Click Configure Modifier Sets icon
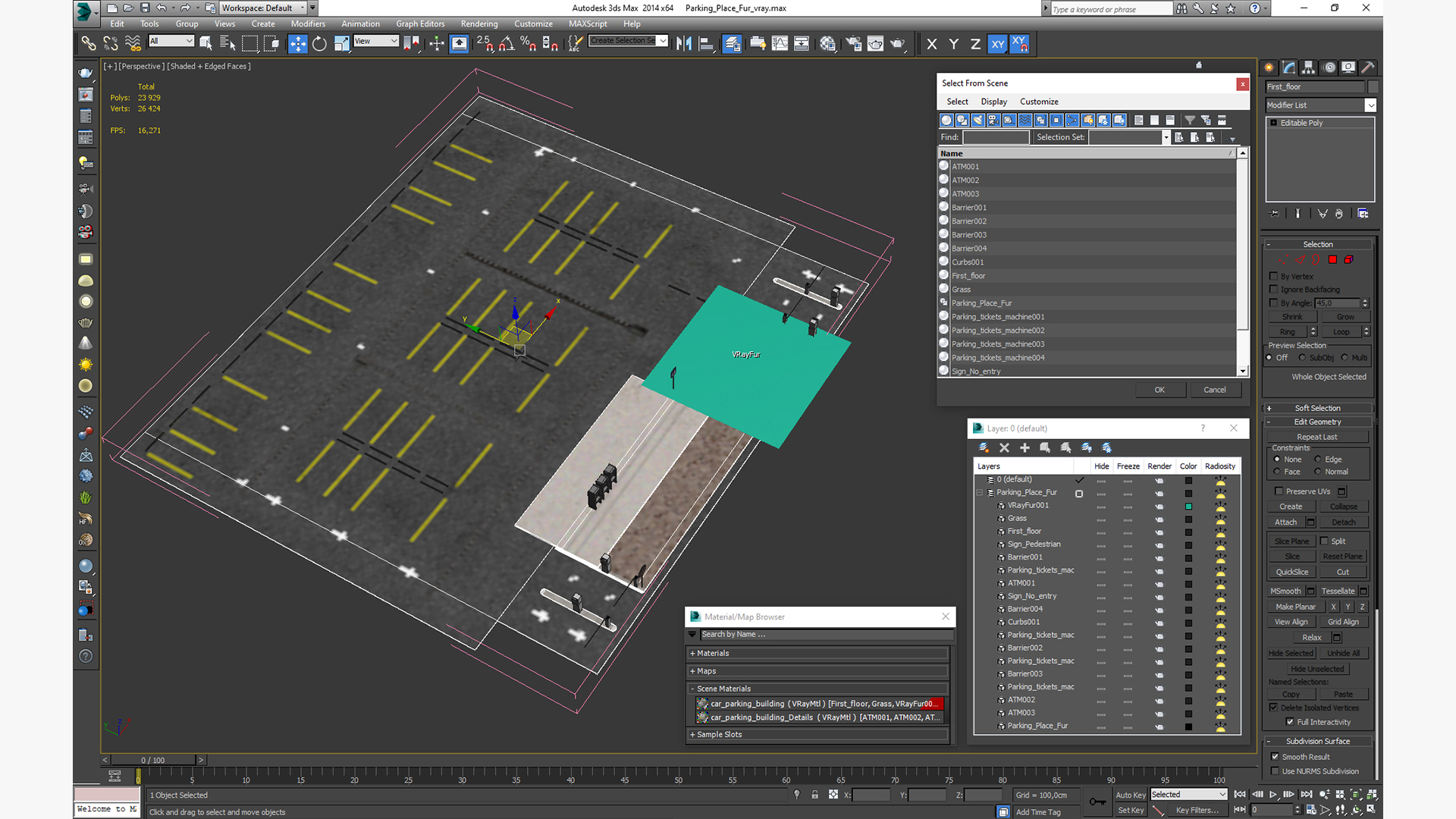 pos(1363,214)
